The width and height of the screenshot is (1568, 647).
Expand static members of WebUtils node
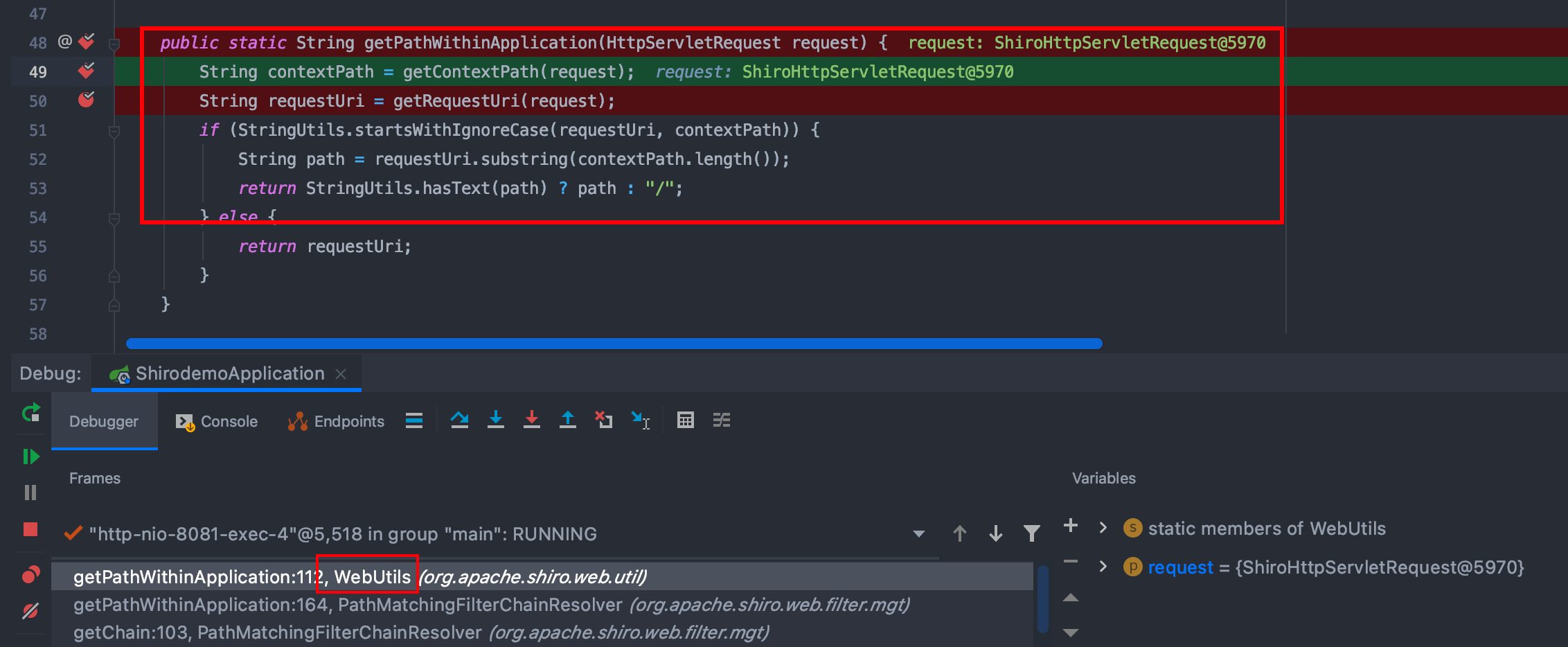pyautogui.click(x=1103, y=528)
